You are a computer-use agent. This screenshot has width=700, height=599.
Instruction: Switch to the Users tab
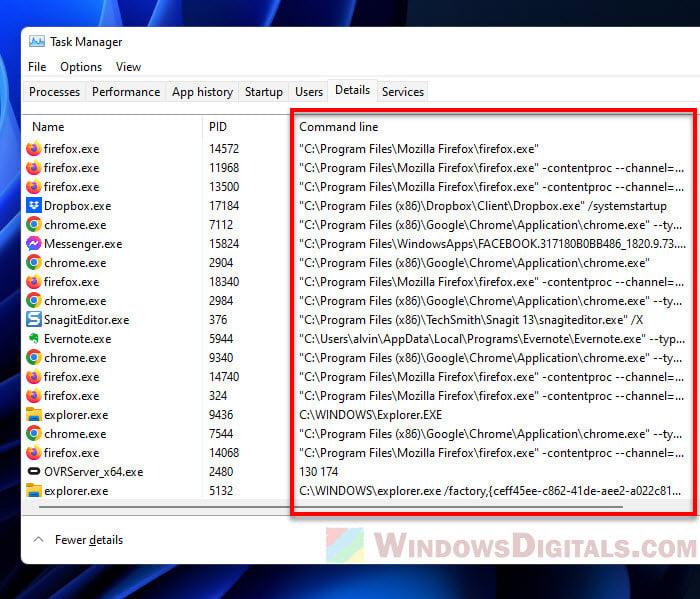pos(309,92)
